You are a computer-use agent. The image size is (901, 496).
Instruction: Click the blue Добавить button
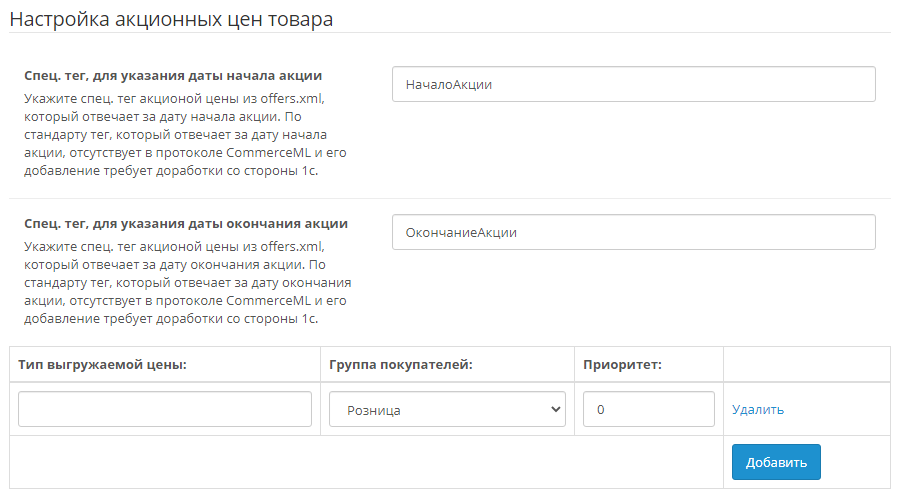(776, 462)
